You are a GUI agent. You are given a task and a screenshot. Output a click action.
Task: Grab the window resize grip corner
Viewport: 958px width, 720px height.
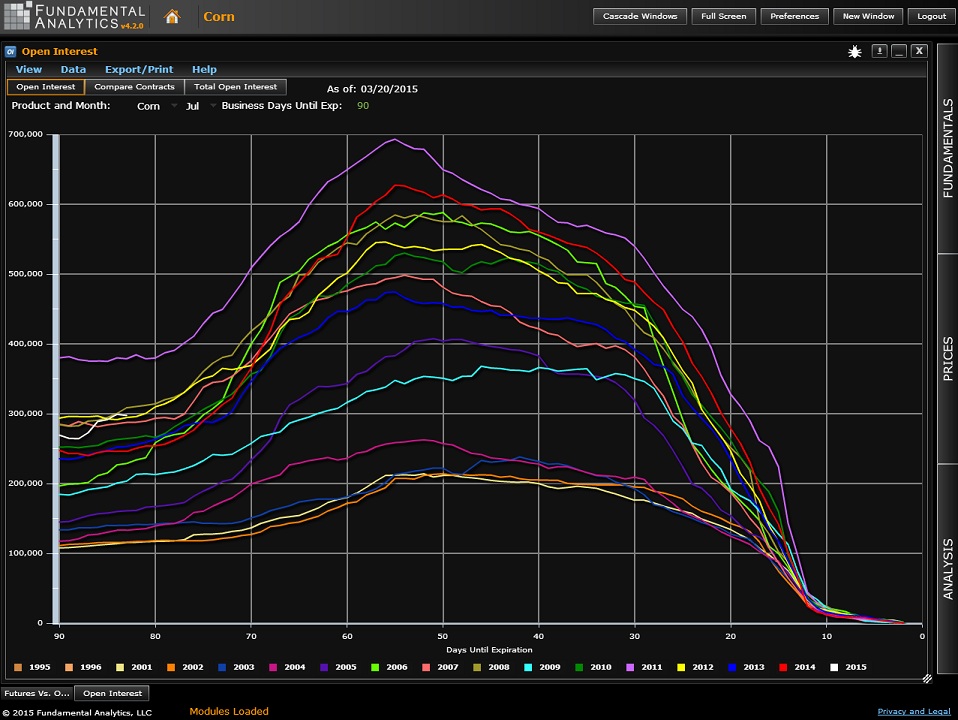tap(927, 678)
